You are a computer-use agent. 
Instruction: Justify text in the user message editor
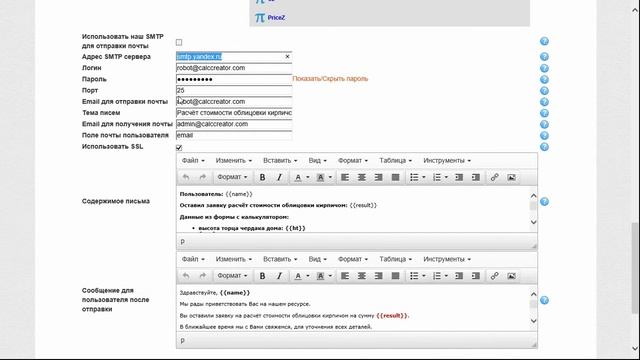tap(395, 276)
